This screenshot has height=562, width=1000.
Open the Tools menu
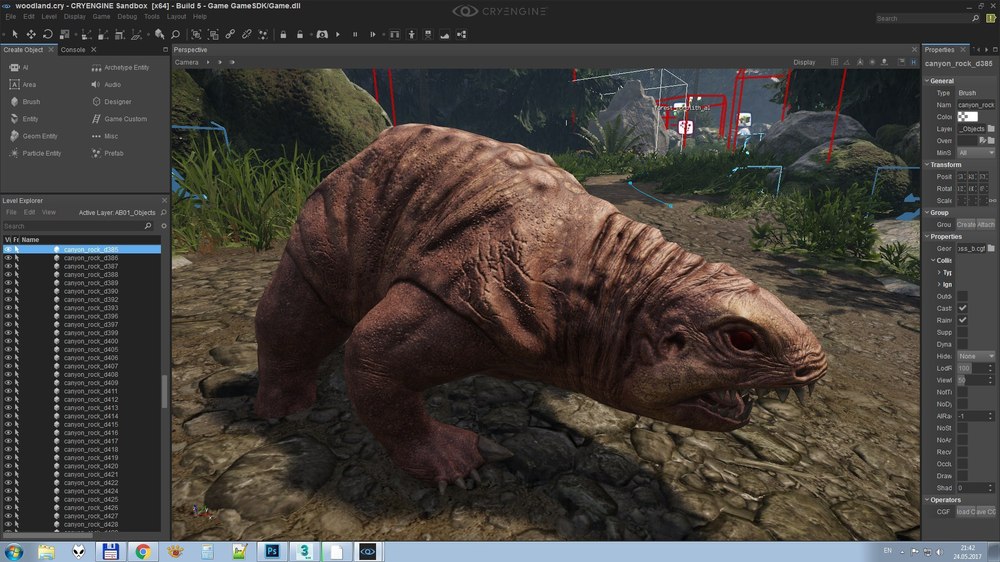point(152,17)
